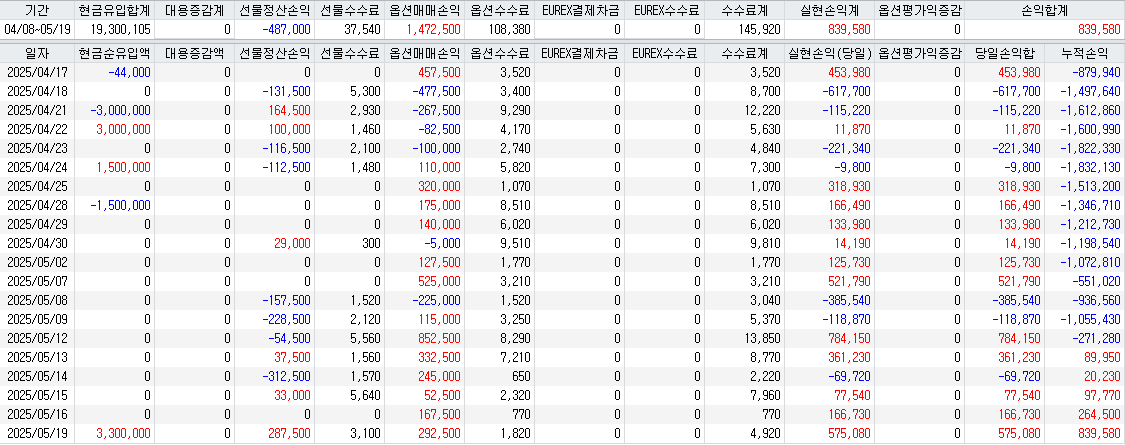Viewport: 1125px width, 445px height.
Task: Select the date cell 2025/04/25
Action: coord(37,186)
